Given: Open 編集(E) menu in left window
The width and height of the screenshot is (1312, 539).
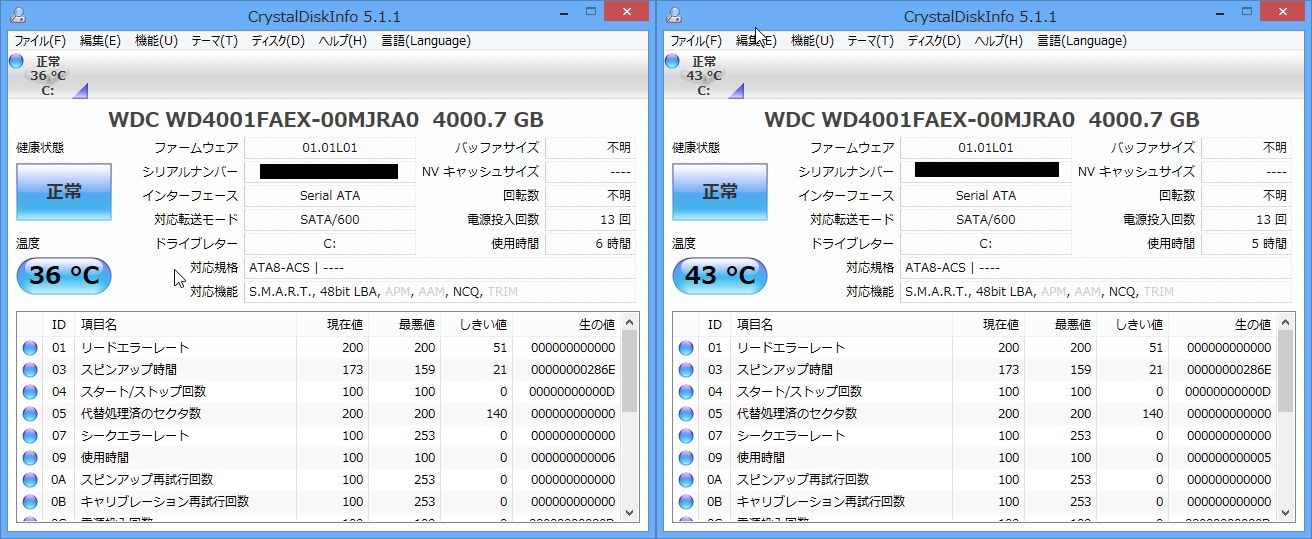Looking at the screenshot, I should point(100,41).
